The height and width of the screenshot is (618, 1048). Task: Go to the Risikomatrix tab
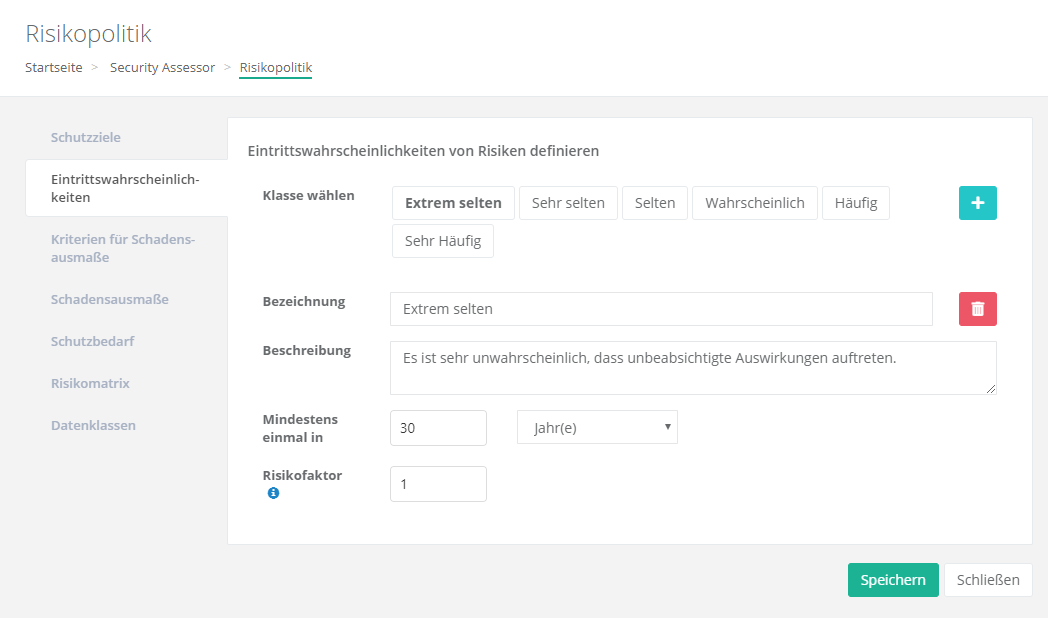coord(90,383)
